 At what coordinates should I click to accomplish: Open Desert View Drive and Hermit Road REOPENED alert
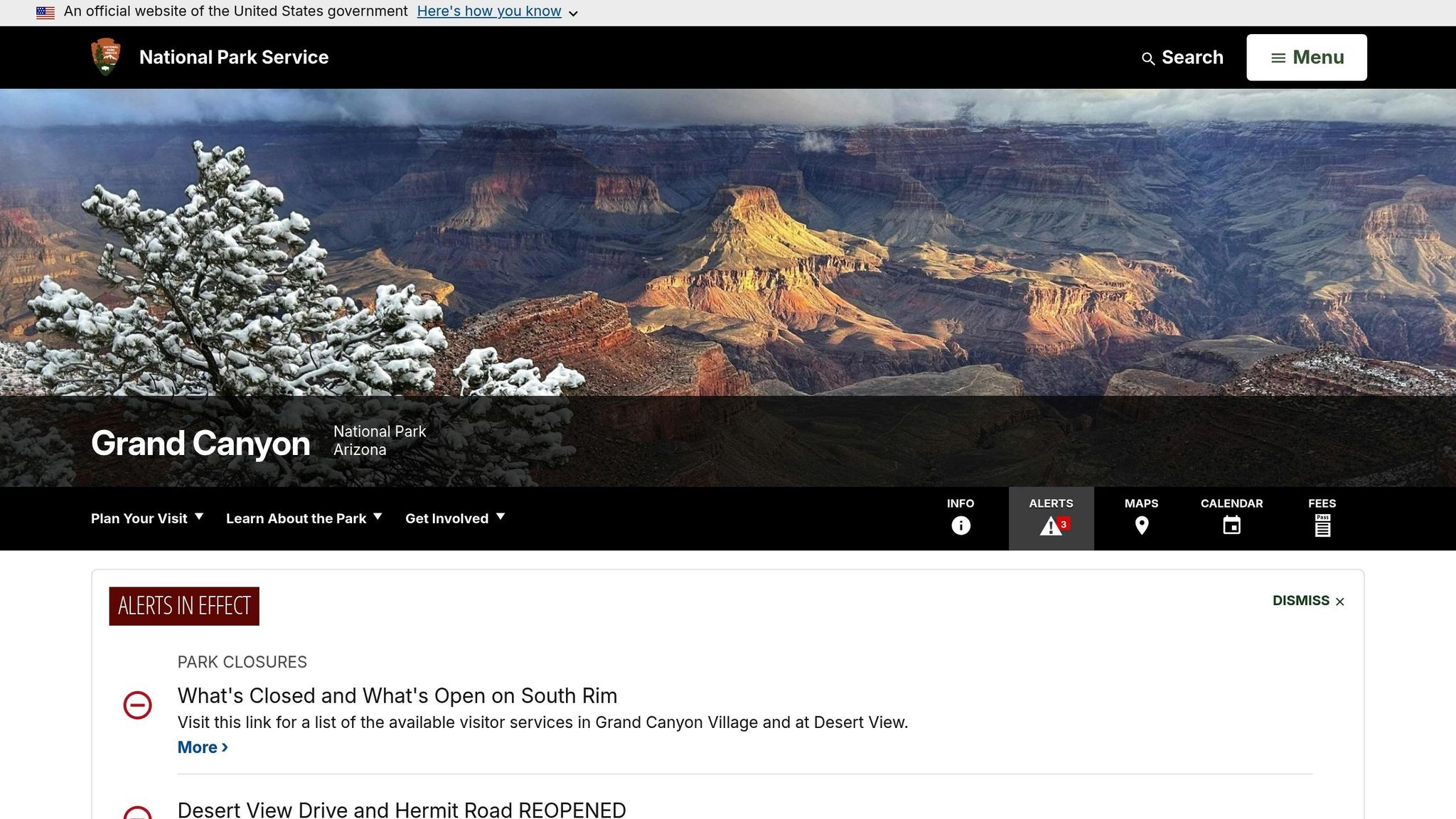click(402, 810)
